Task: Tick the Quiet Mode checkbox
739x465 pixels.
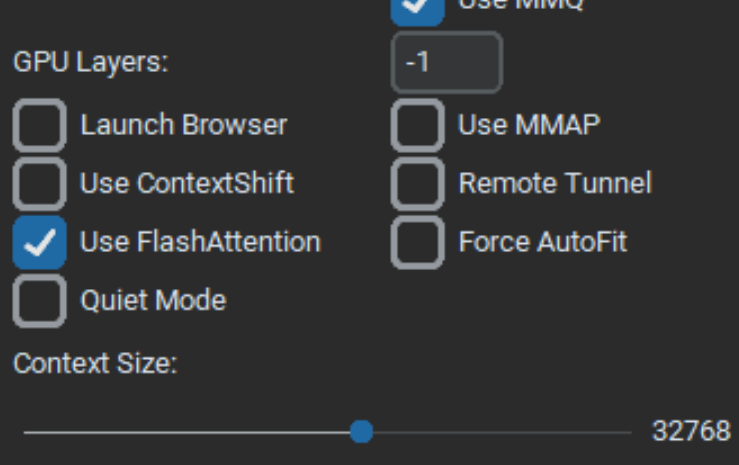Action: point(40,301)
